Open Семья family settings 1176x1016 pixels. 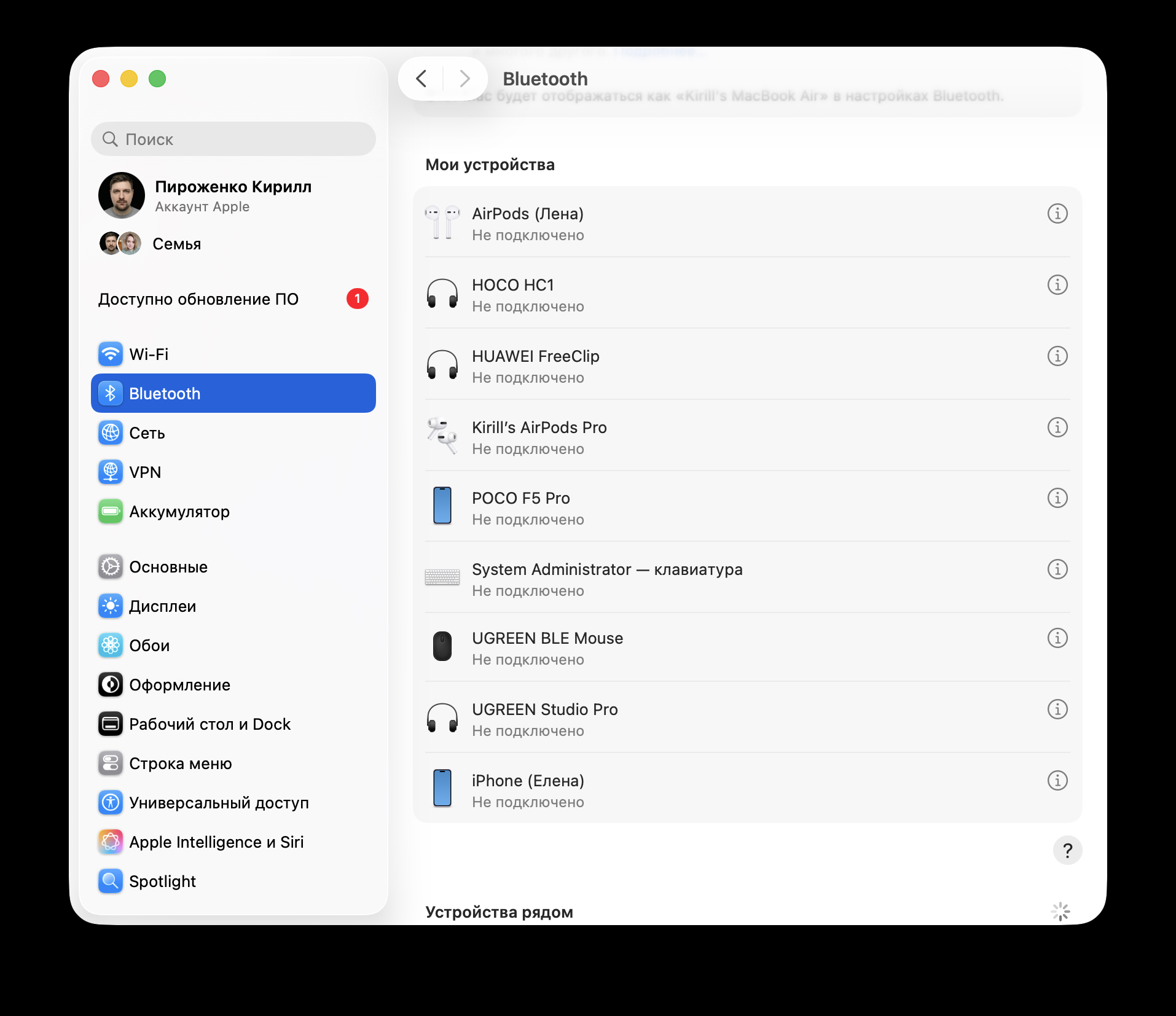(233, 244)
